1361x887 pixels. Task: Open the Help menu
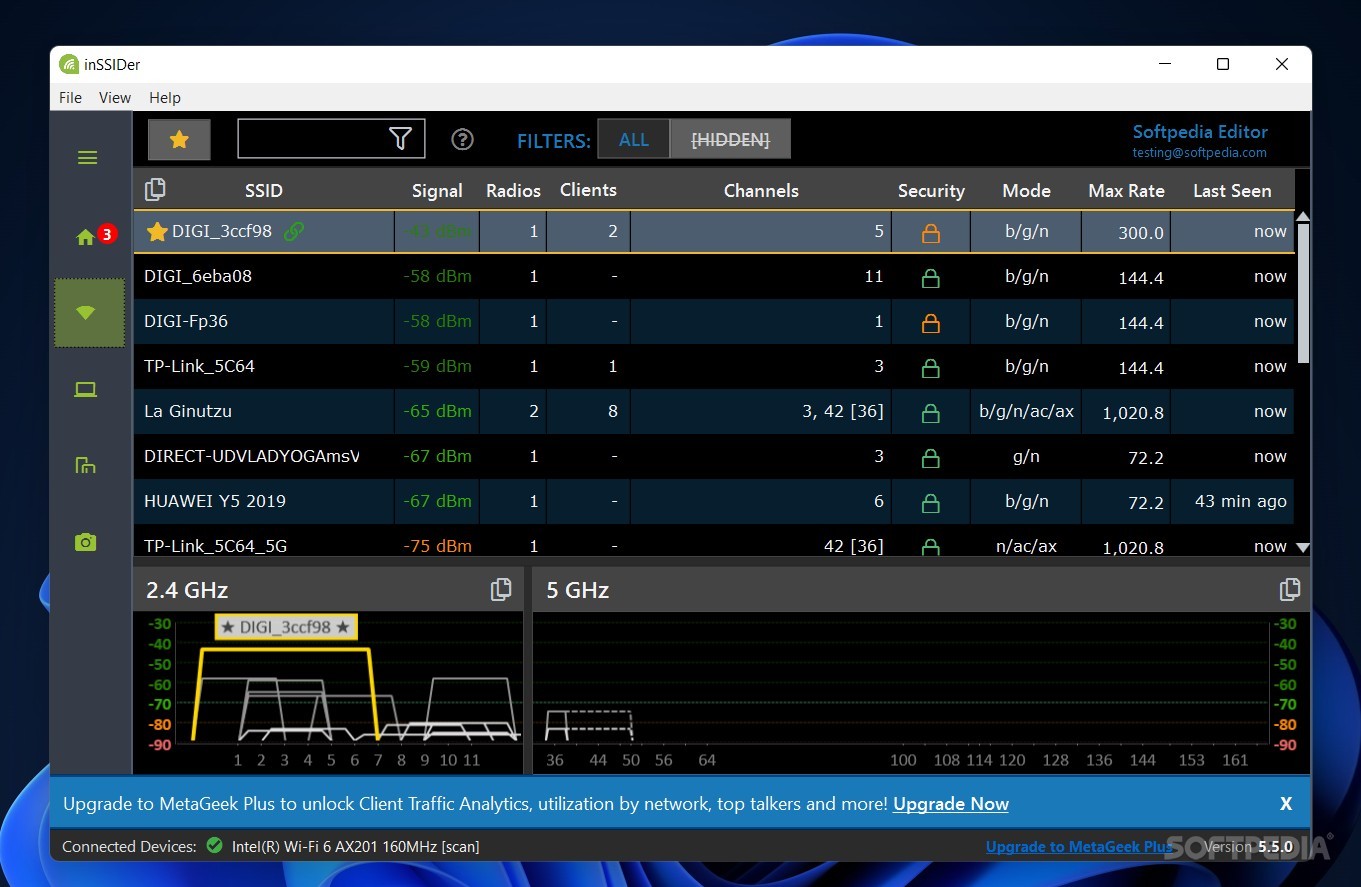pos(165,97)
